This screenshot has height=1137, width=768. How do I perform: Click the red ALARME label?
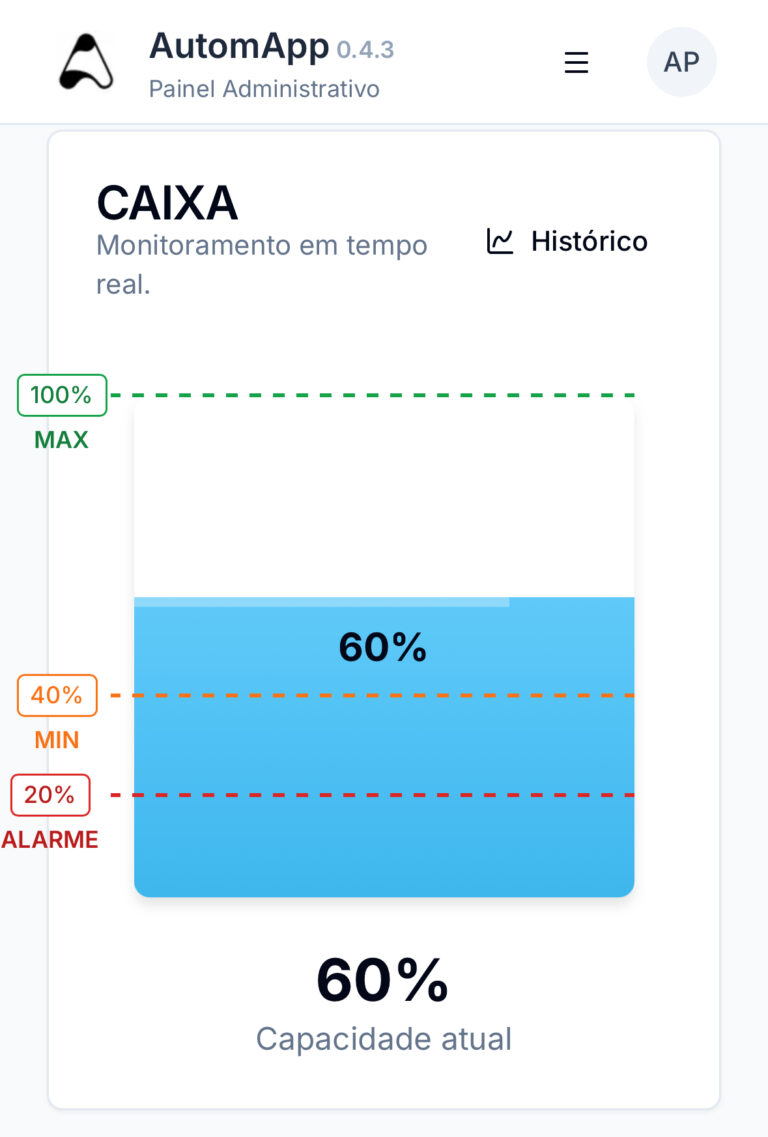coord(50,840)
